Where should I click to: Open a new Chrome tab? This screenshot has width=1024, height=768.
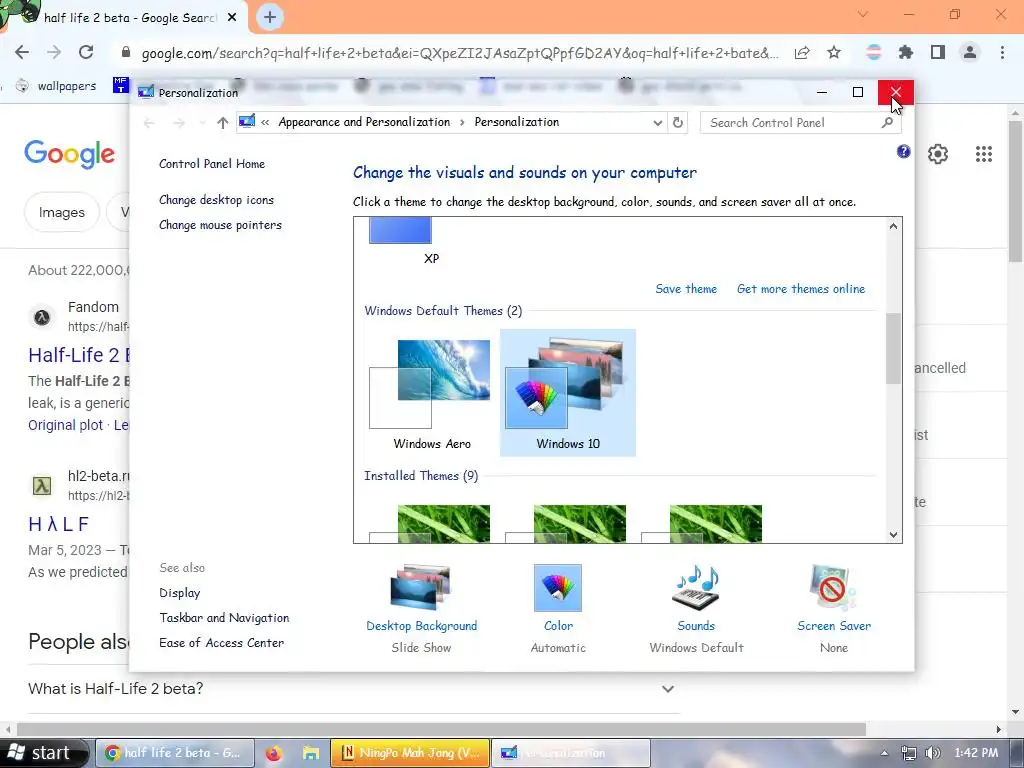(x=270, y=17)
